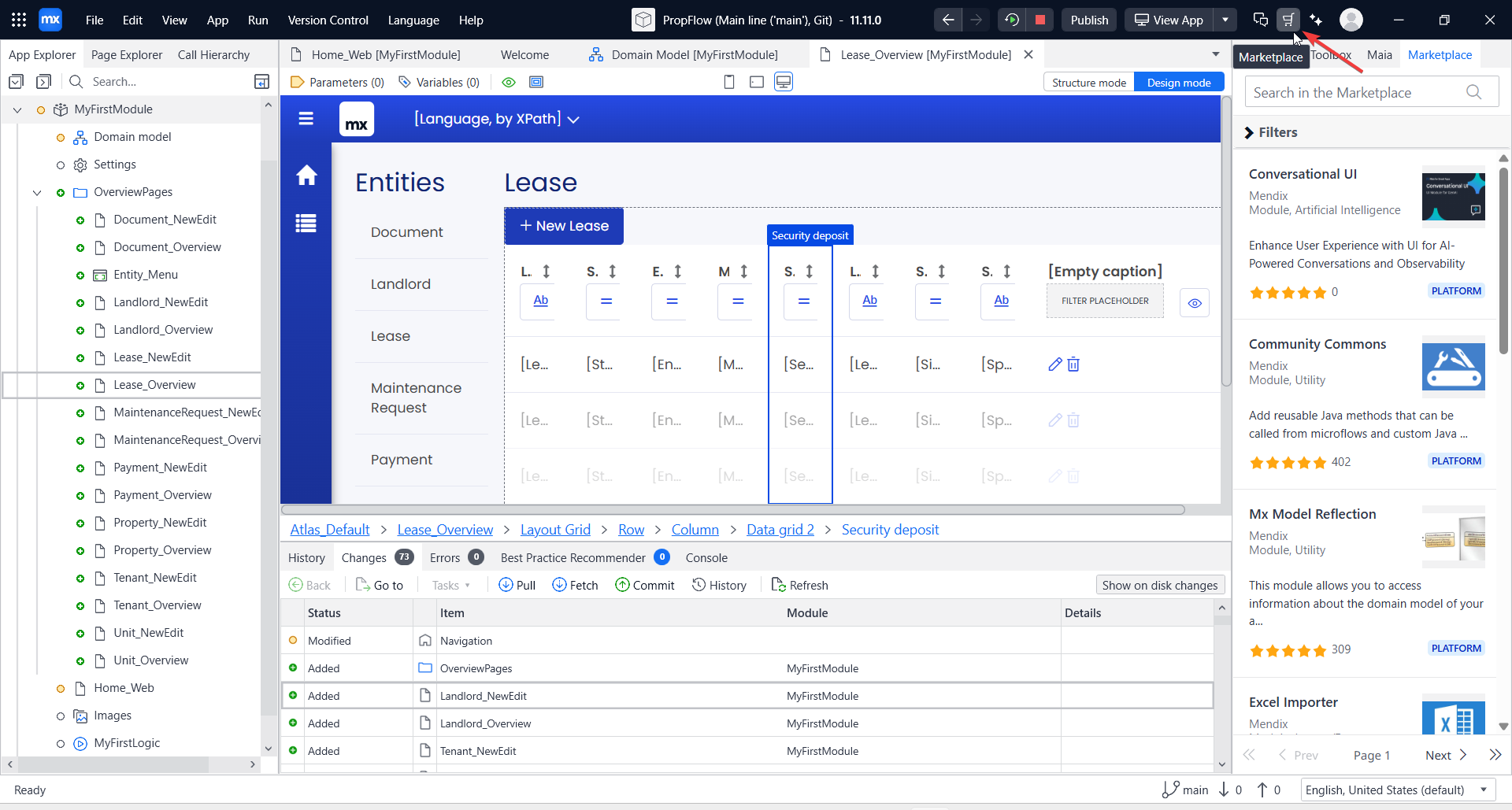Click Commit in the Changes pane
1512x810 pixels.
click(644, 585)
